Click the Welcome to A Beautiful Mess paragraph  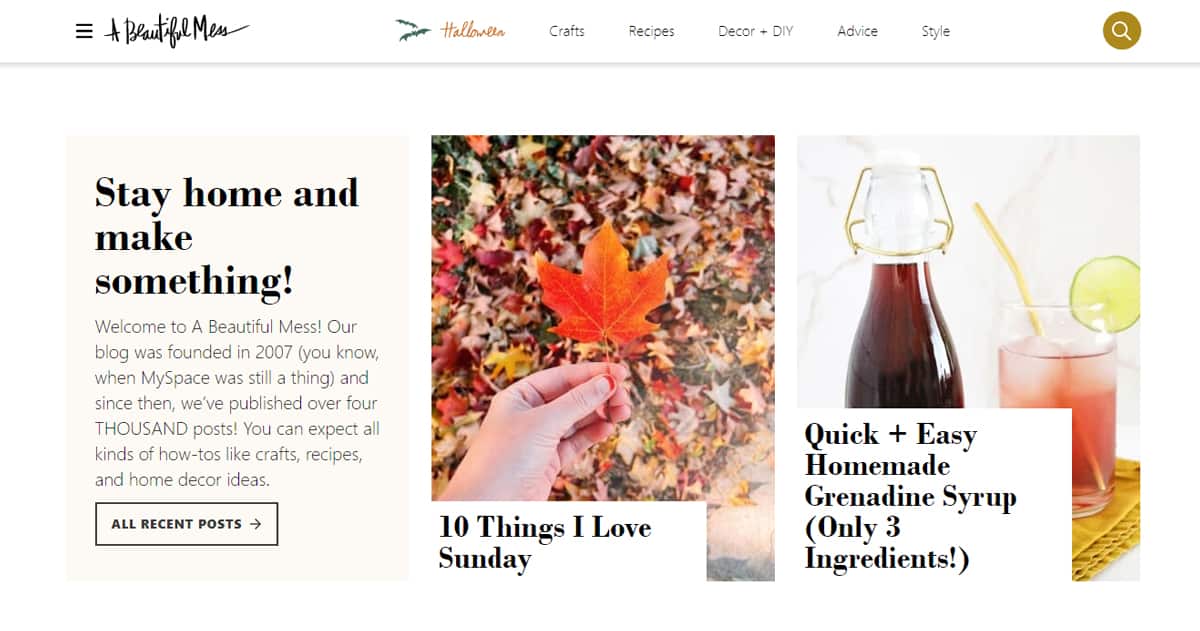pyautogui.click(x=237, y=403)
